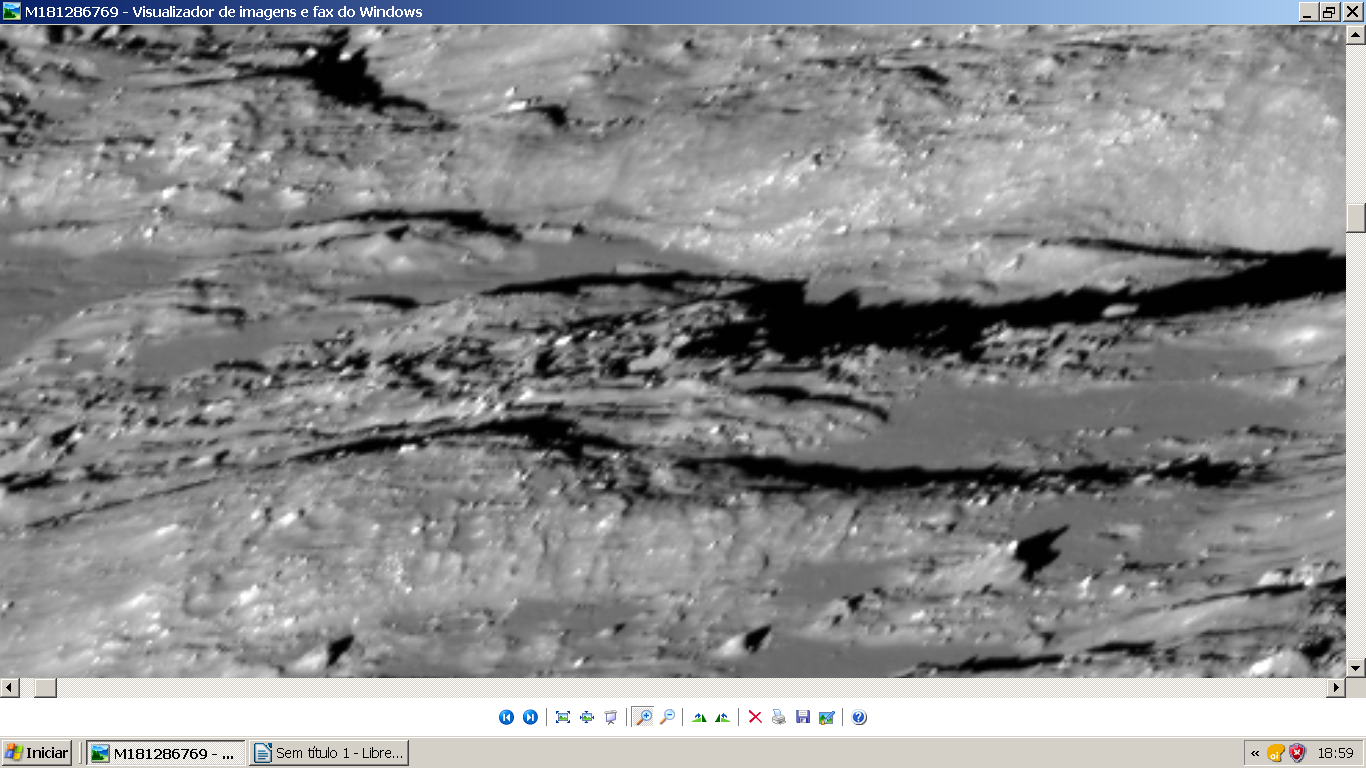1366x768 pixels.
Task: Go to the next image
Action: (530, 717)
